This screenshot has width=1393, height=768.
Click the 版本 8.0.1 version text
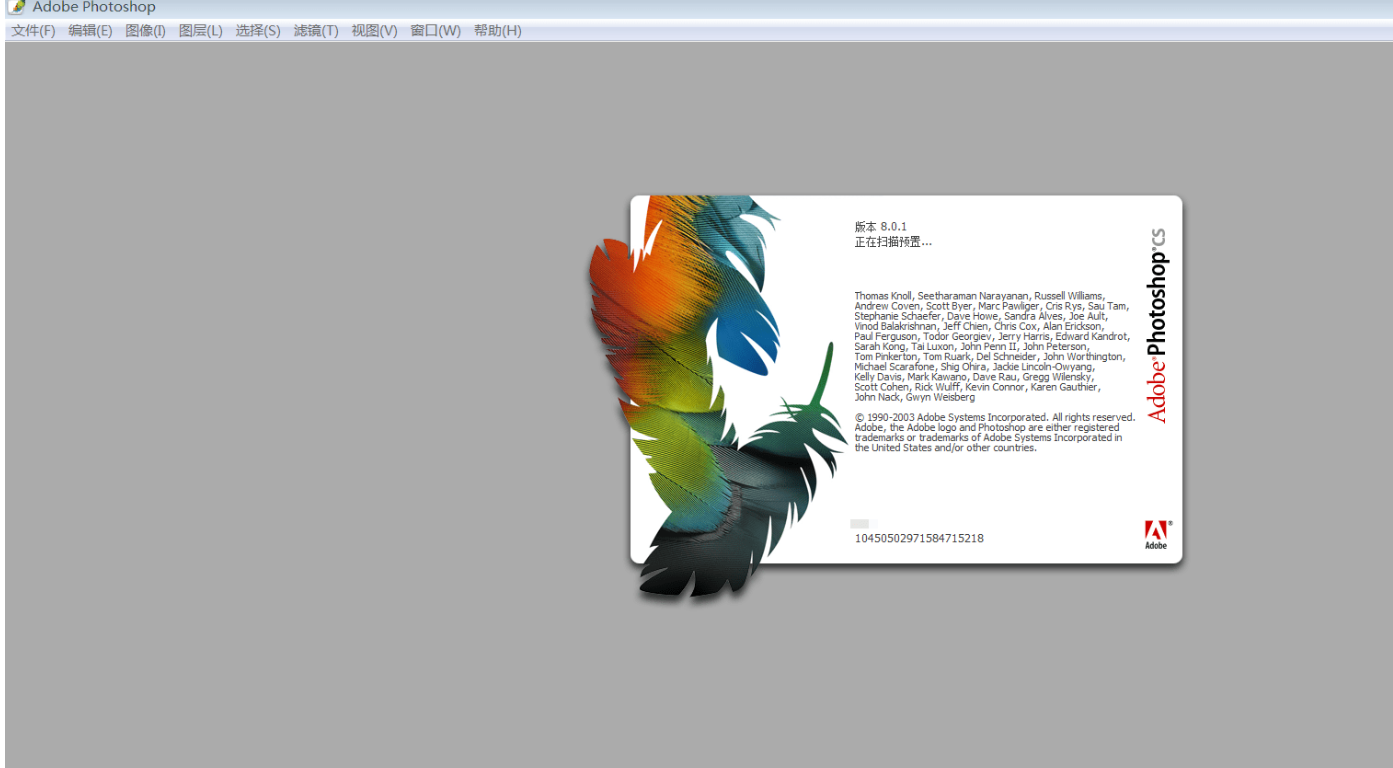880,227
